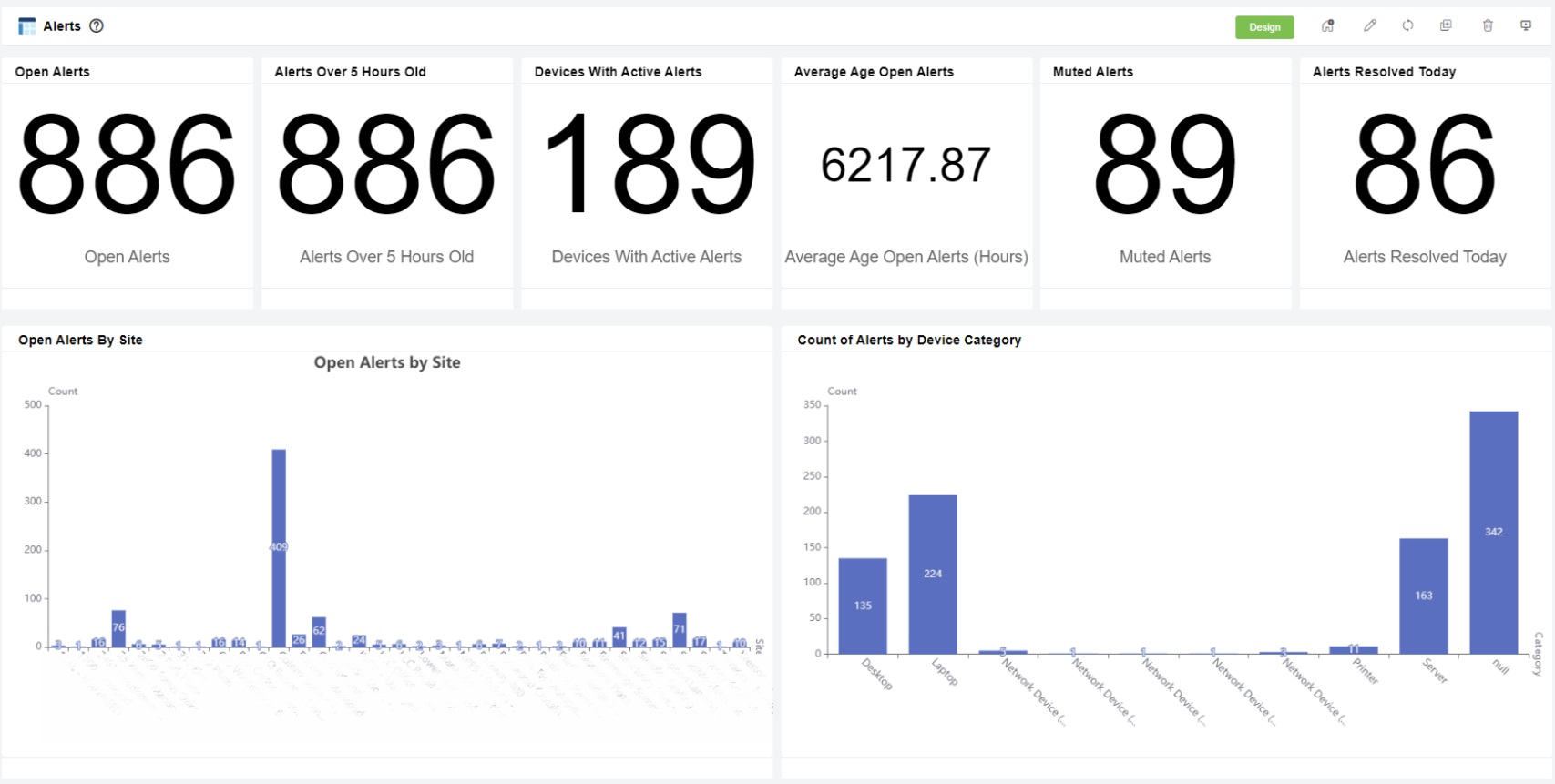Viewport: 1555px width, 784px height.
Task: Click the pencil edit icon
Action: pos(1370,26)
